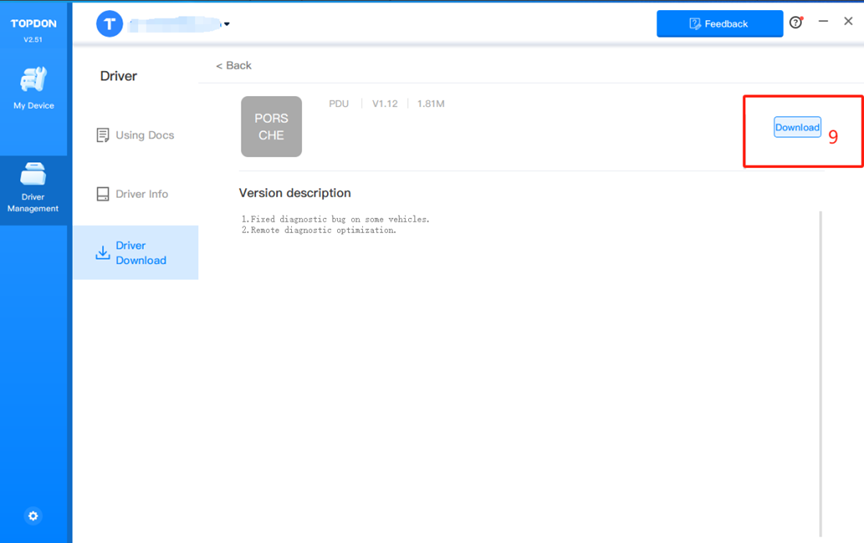Click the TOPDON logo

[34, 24]
